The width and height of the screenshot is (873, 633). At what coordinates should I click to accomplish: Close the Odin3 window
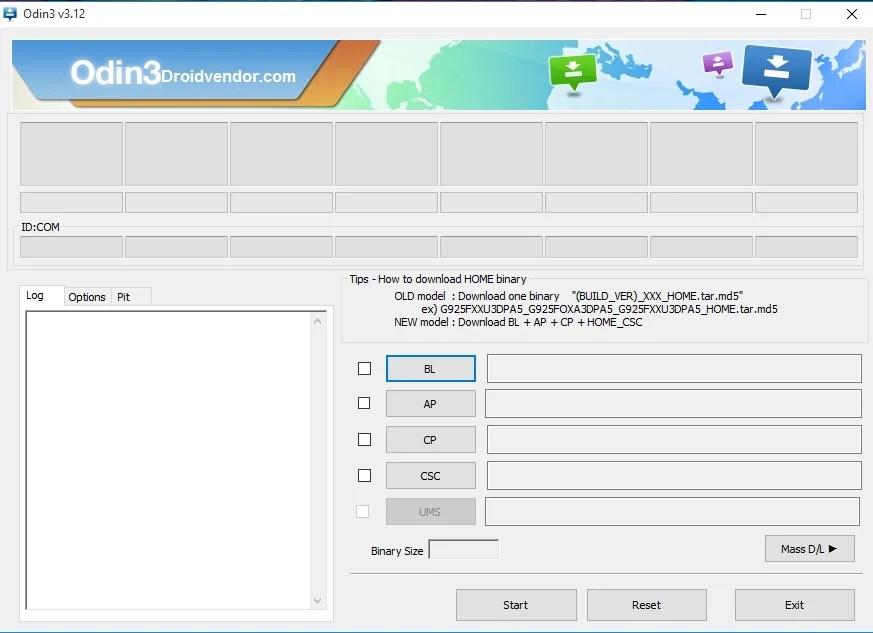852,14
